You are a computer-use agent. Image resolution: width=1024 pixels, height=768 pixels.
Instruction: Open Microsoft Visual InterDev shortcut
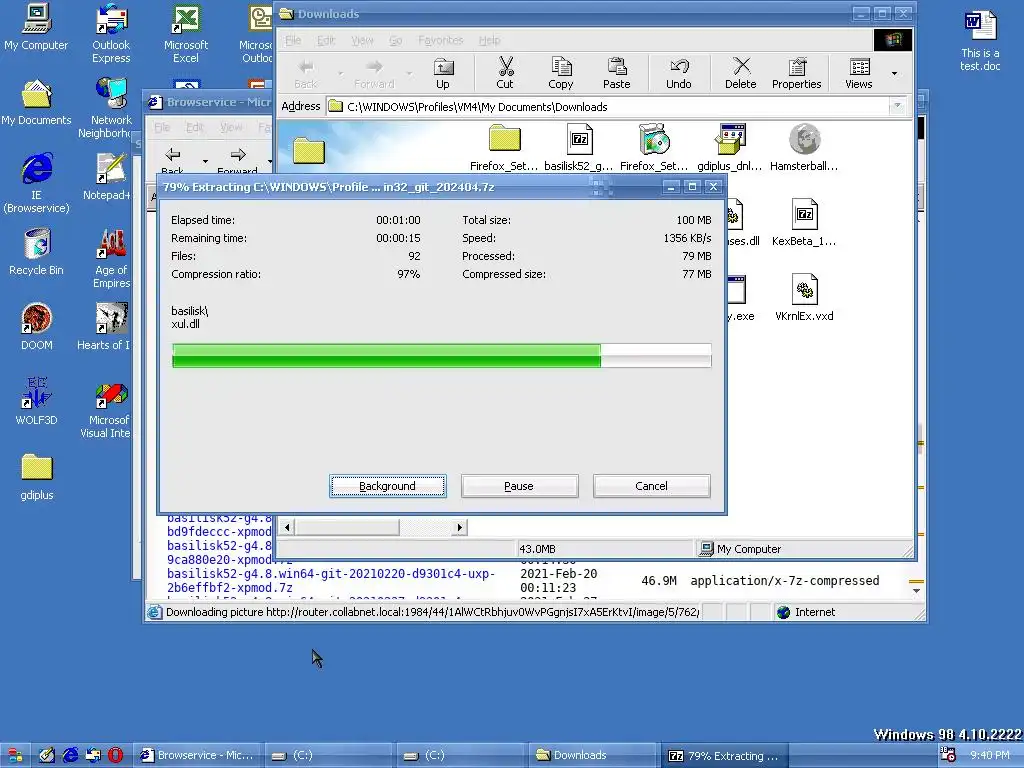pyautogui.click(x=108, y=409)
